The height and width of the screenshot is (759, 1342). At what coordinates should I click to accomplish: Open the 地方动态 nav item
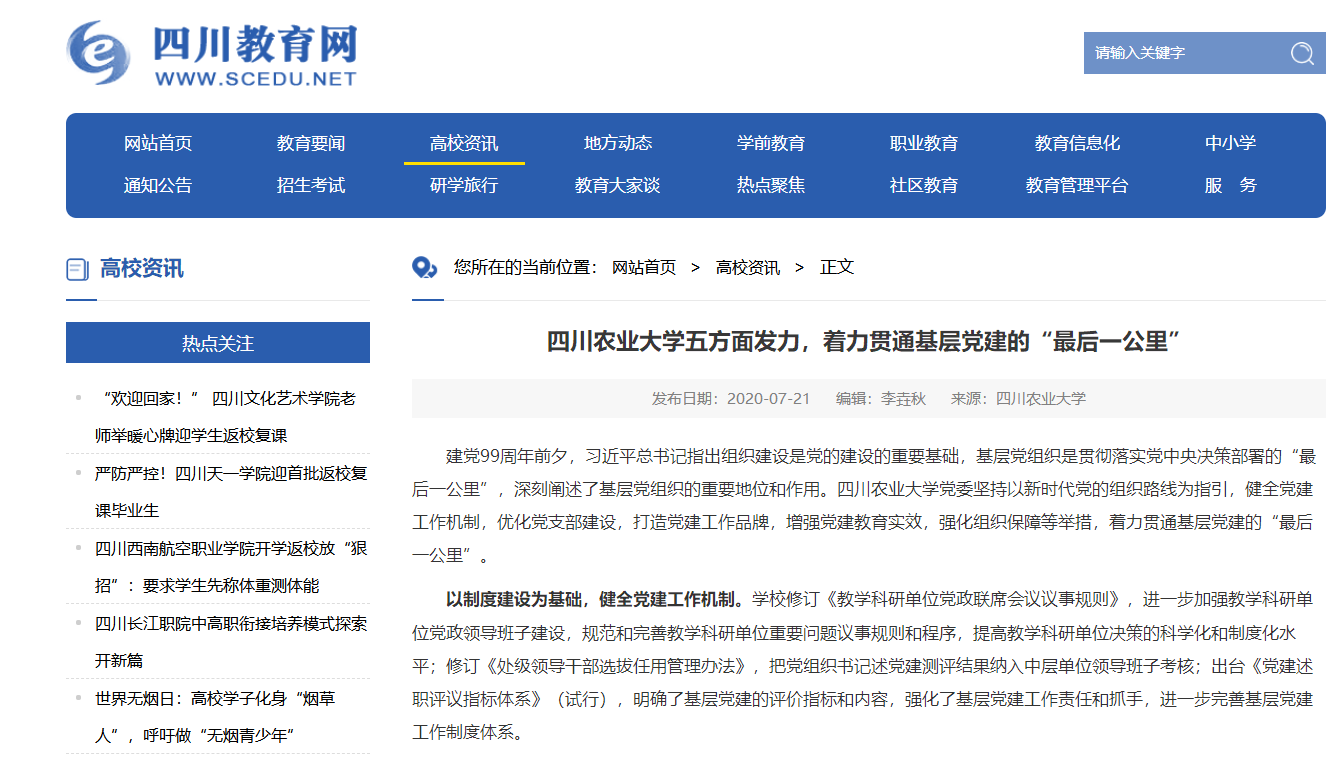point(618,143)
